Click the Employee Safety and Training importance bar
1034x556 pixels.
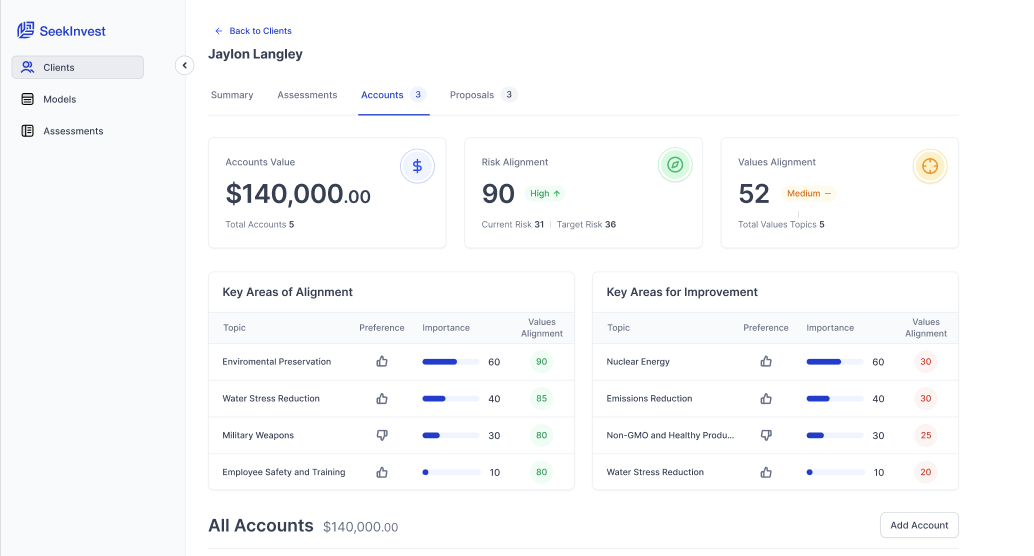(451, 472)
